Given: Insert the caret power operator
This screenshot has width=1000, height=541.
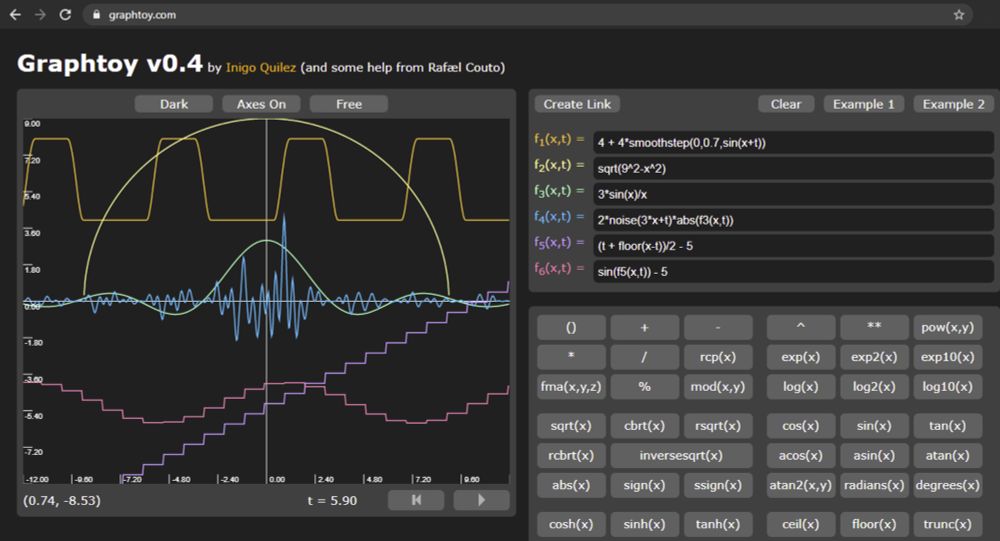Looking at the screenshot, I should pyautogui.click(x=800, y=327).
